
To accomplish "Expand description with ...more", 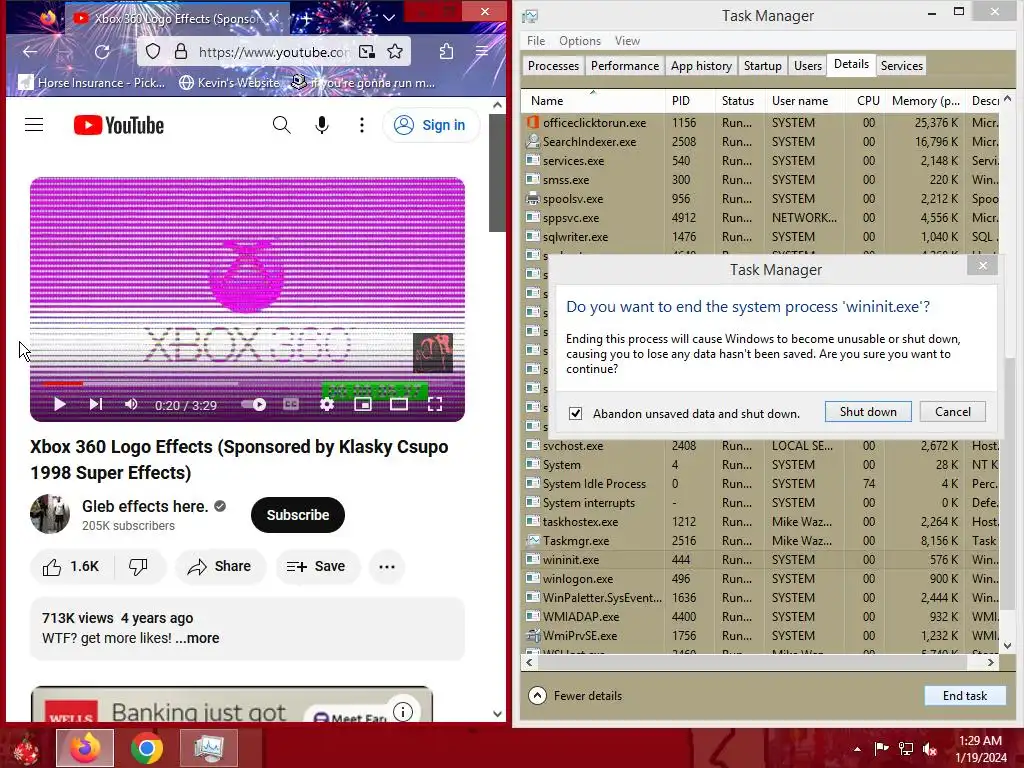I will click(x=197, y=638).
